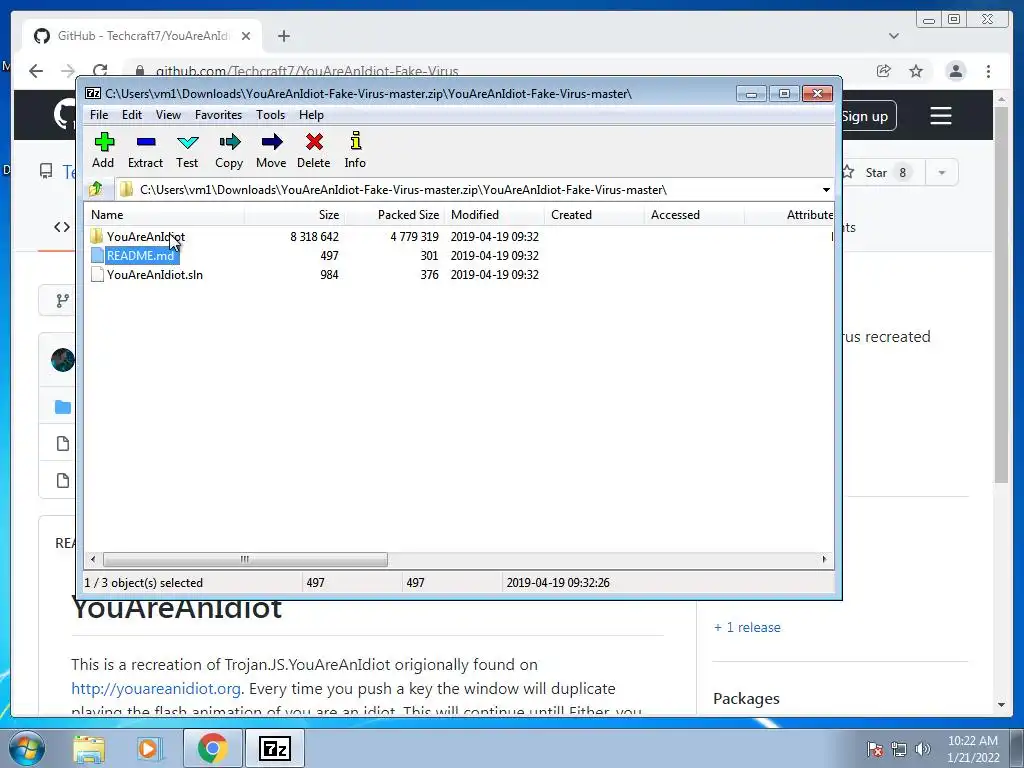1024x768 pixels.
Task: Expand the 7-Zip address path dropdown
Action: pyautogui.click(x=826, y=189)
